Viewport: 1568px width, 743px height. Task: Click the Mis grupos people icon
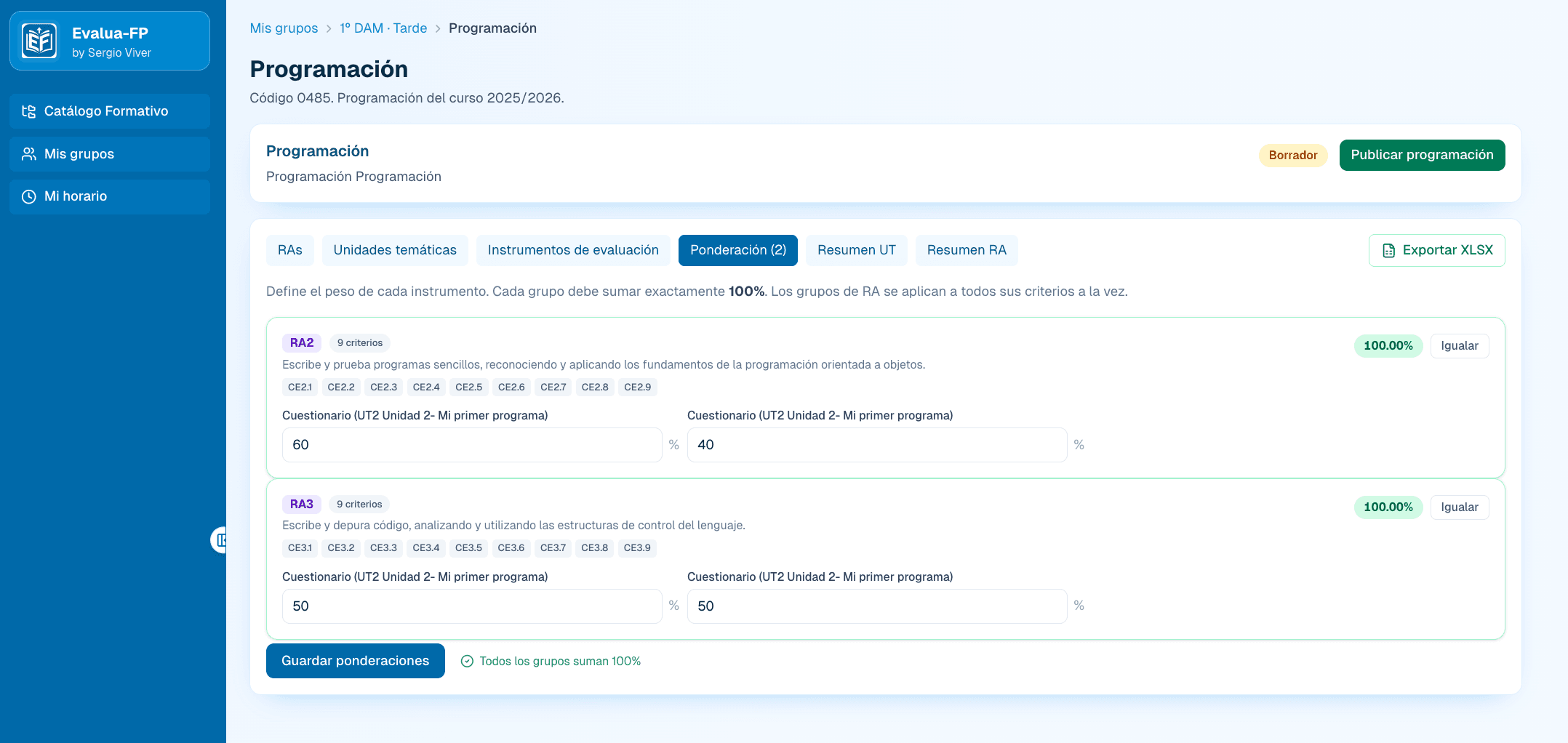29,154
